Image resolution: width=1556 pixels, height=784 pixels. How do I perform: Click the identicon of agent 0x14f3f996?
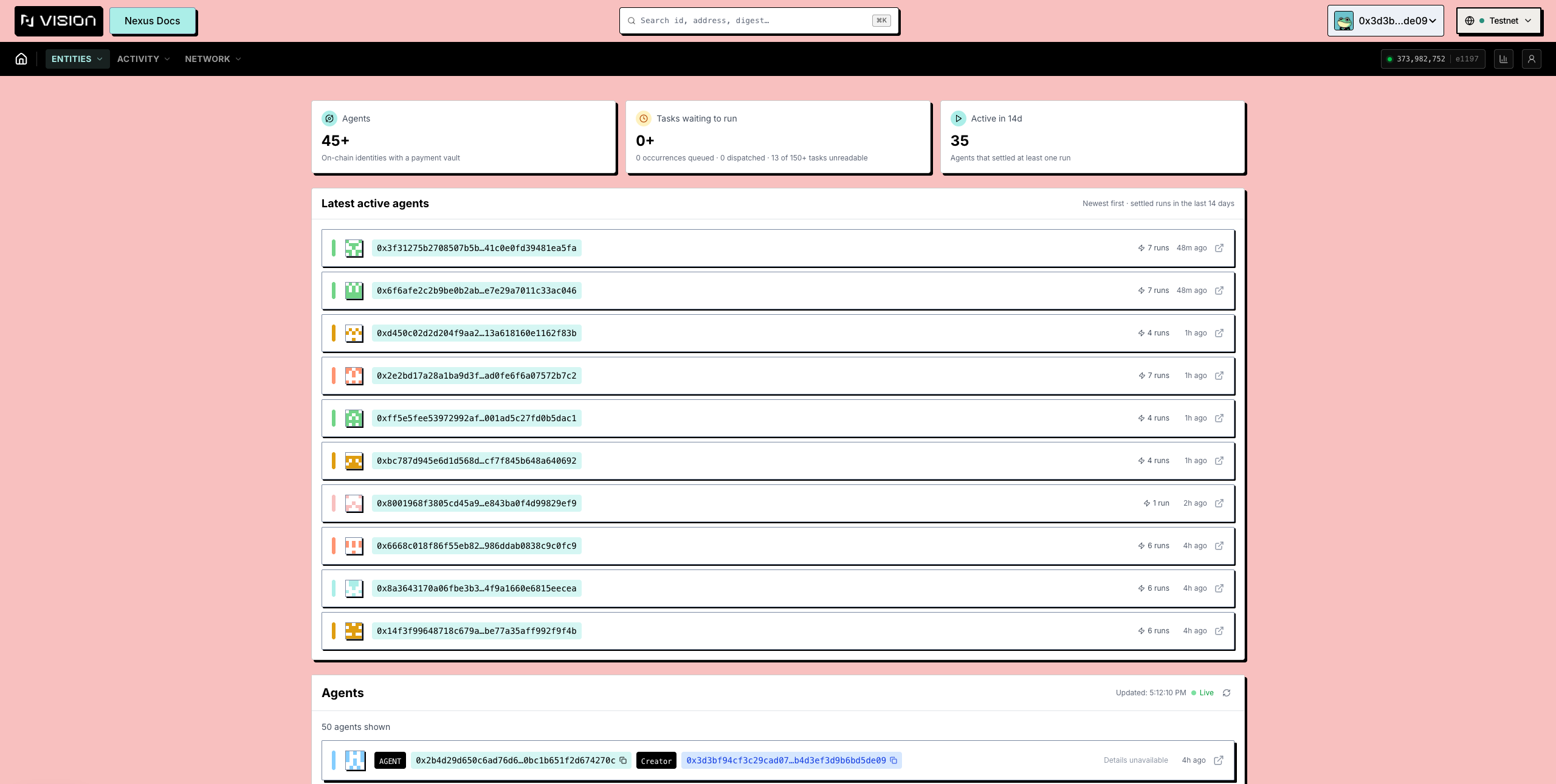click(x=354, y=631)
